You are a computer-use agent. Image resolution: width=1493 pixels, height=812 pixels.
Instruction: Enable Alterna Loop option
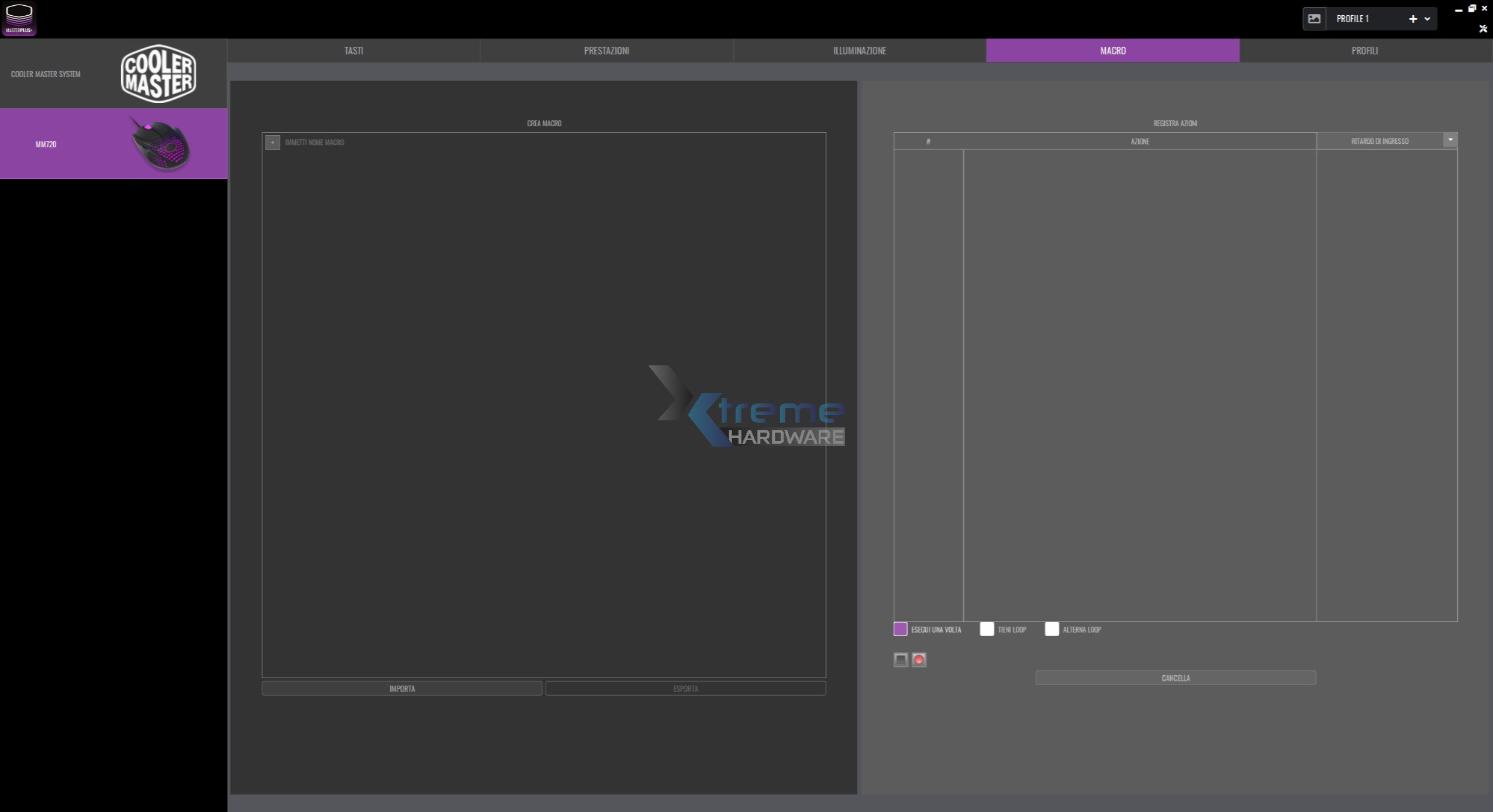pyautogui.click(x=1051, y=629)
